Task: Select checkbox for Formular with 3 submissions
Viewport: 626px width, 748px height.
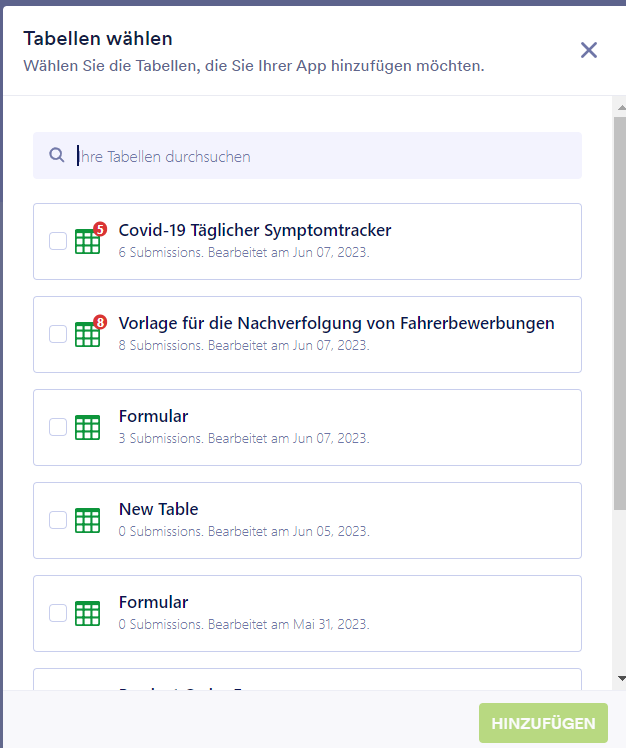Action: (58, 427)
